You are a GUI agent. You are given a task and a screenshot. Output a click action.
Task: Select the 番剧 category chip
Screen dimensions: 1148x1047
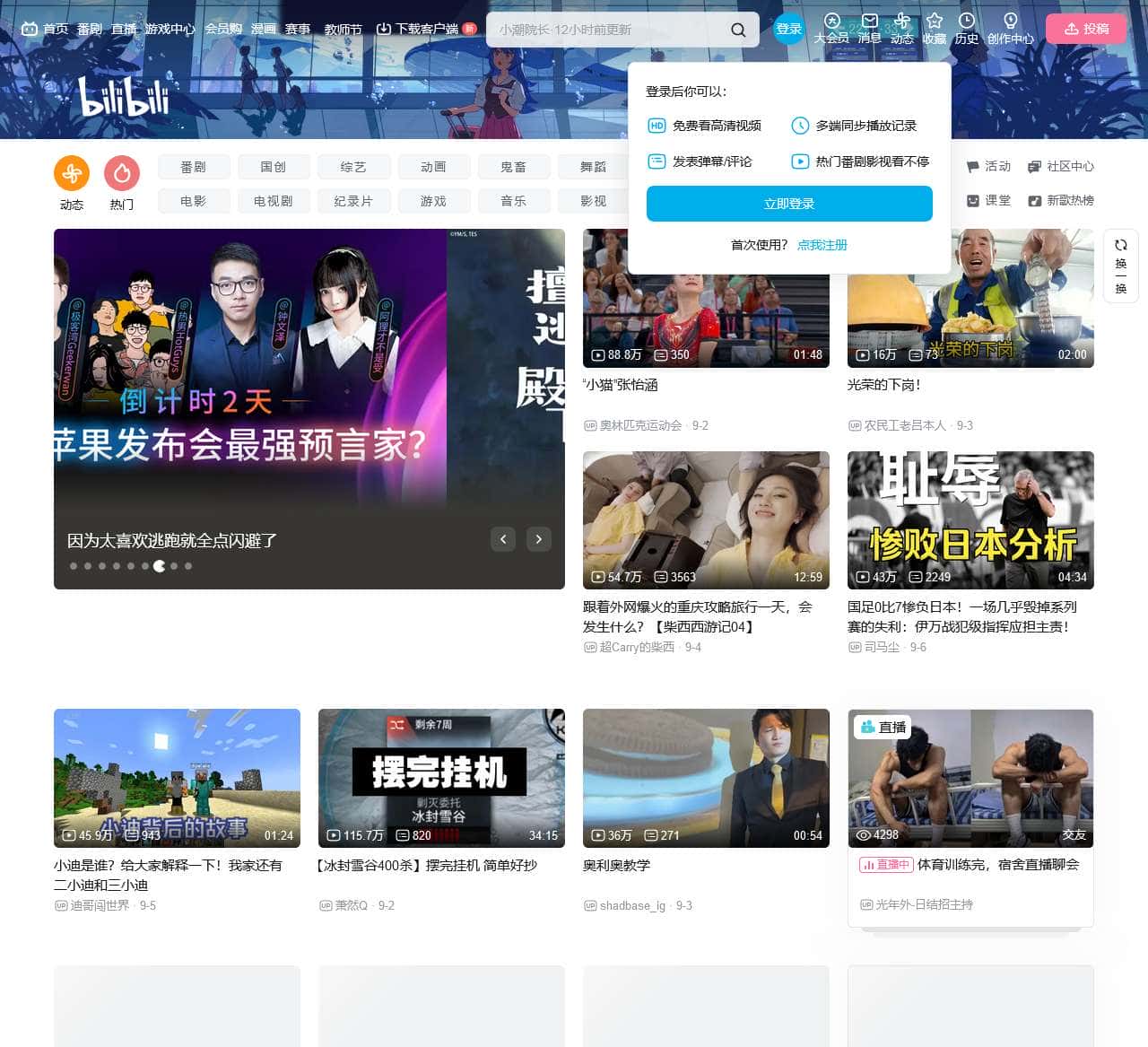[x=194, y=167]
